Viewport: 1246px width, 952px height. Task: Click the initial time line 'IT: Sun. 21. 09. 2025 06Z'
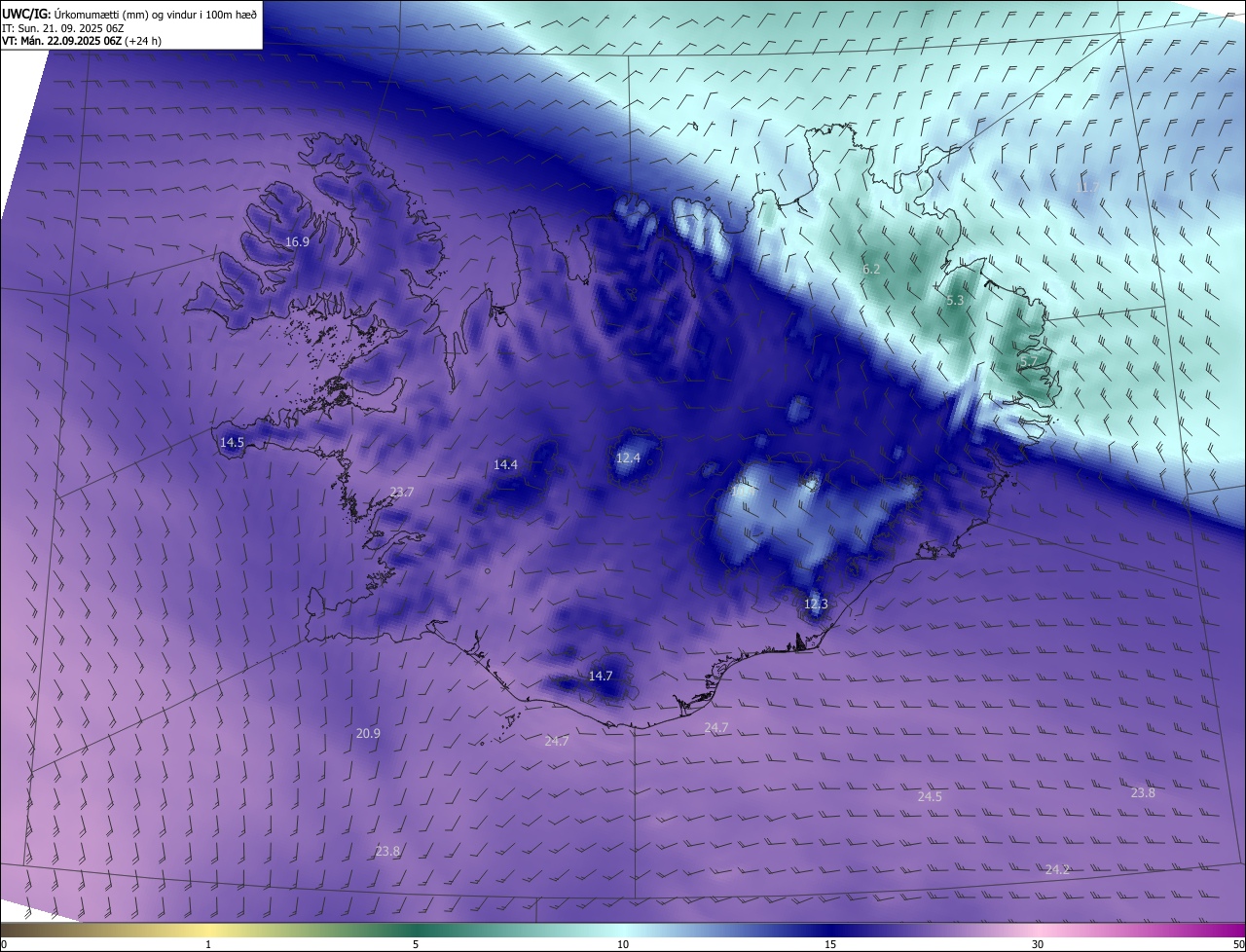[x=62, y=28]
